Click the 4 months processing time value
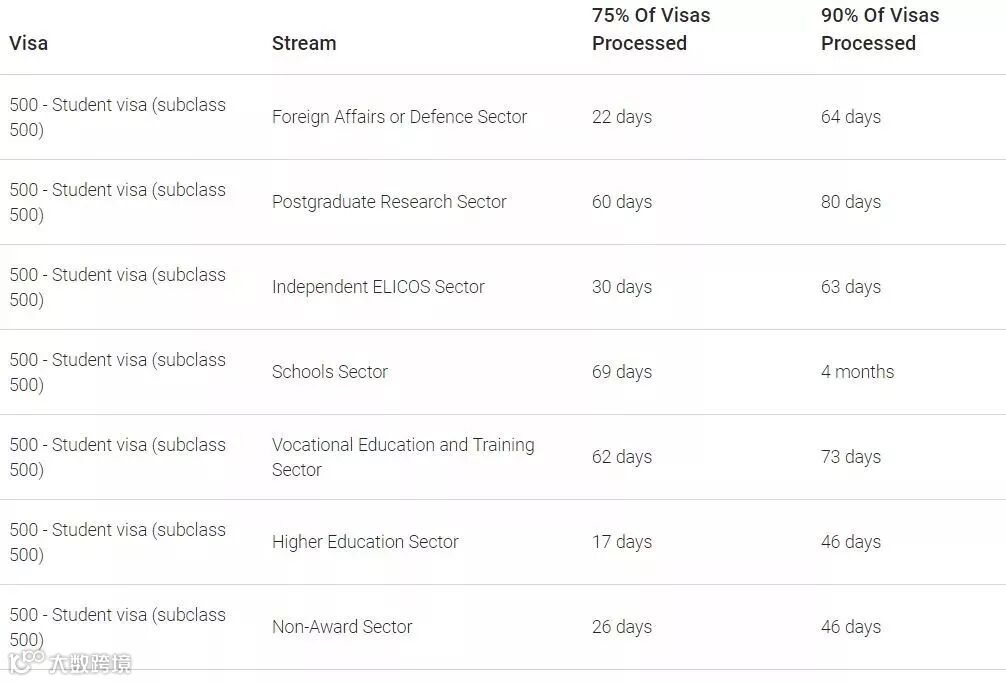The width and height of the screenshot is (1006, 682). [858, 372]
